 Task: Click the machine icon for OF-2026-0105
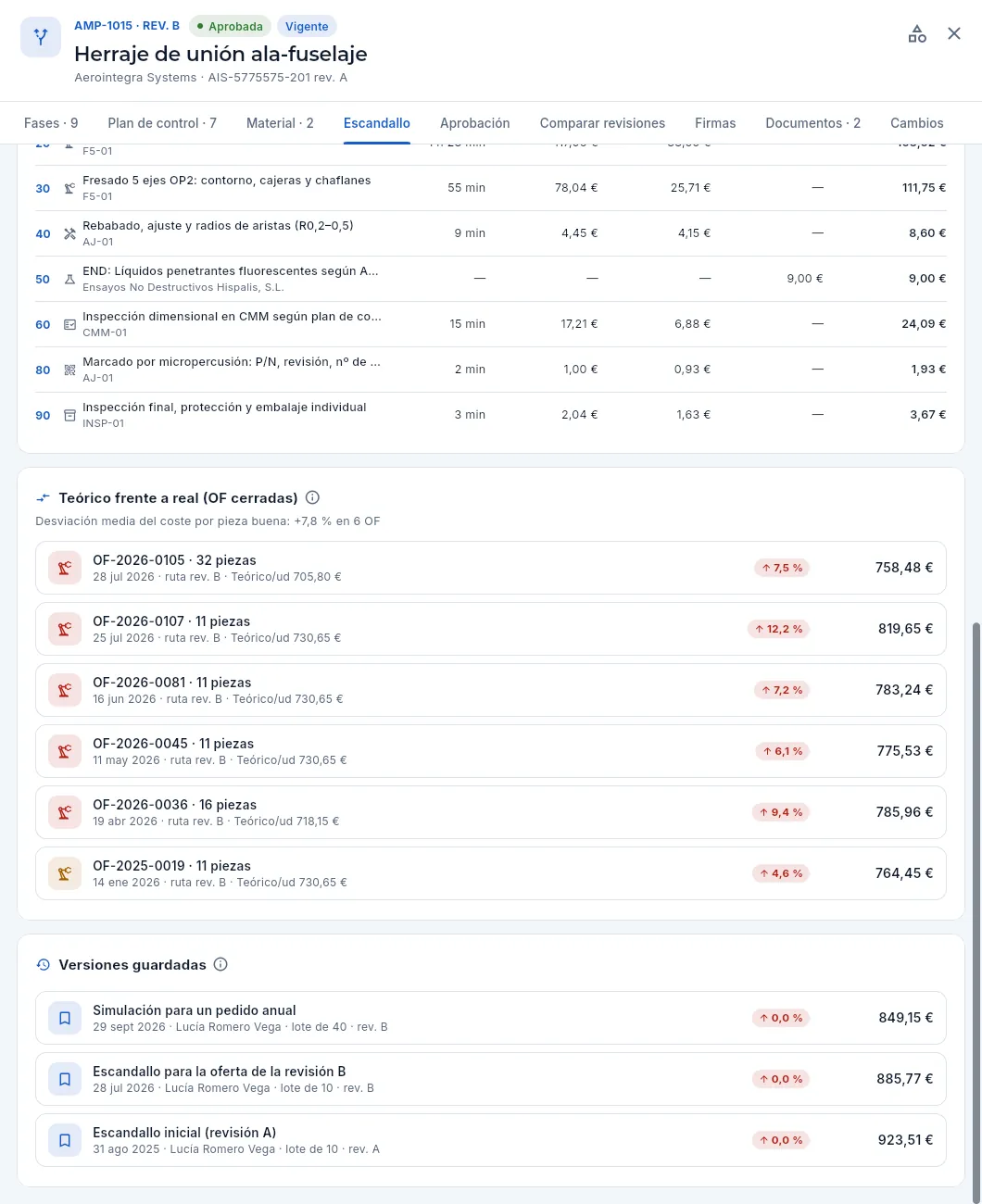(65, 568)
